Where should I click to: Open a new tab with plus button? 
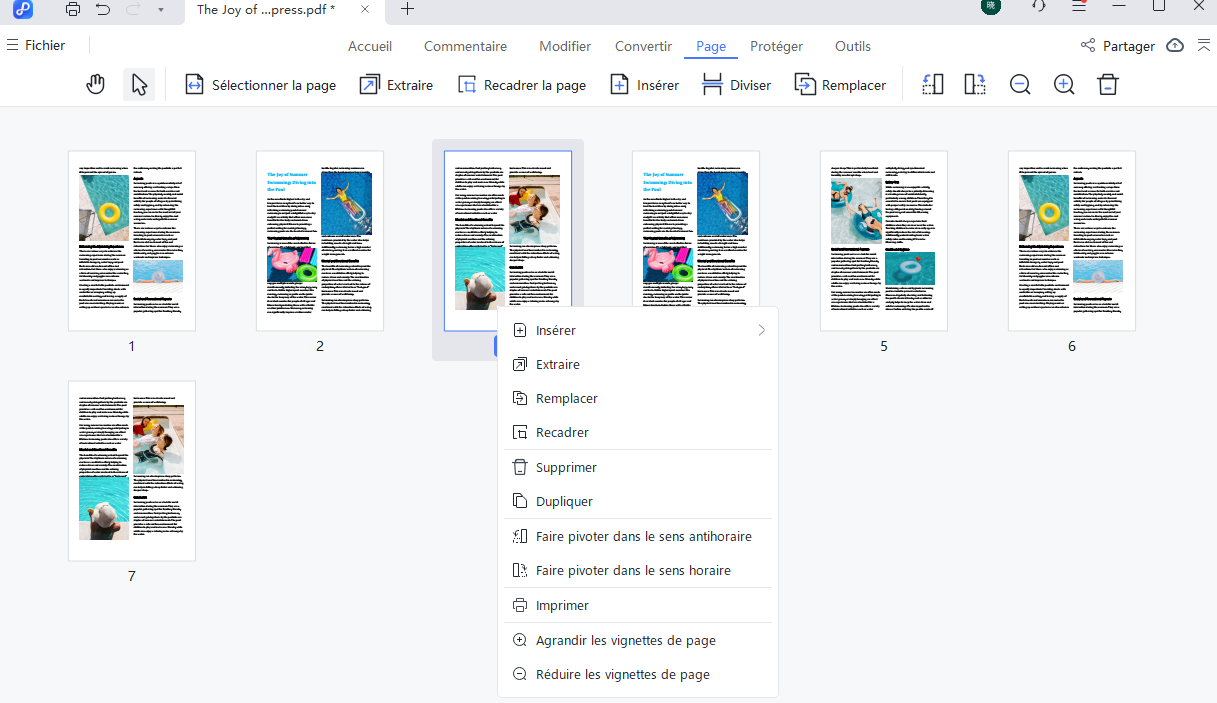click(407, 9)
